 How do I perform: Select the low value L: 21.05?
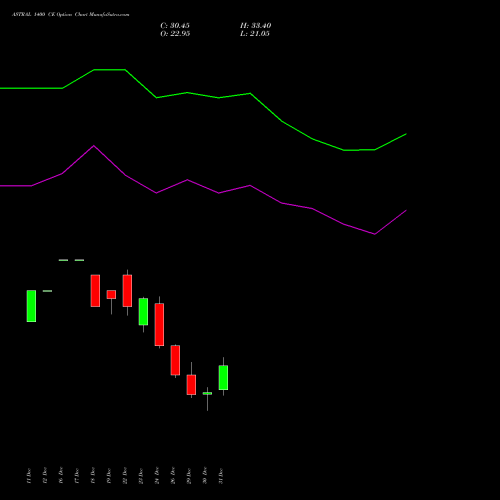(x=255, y=34)
